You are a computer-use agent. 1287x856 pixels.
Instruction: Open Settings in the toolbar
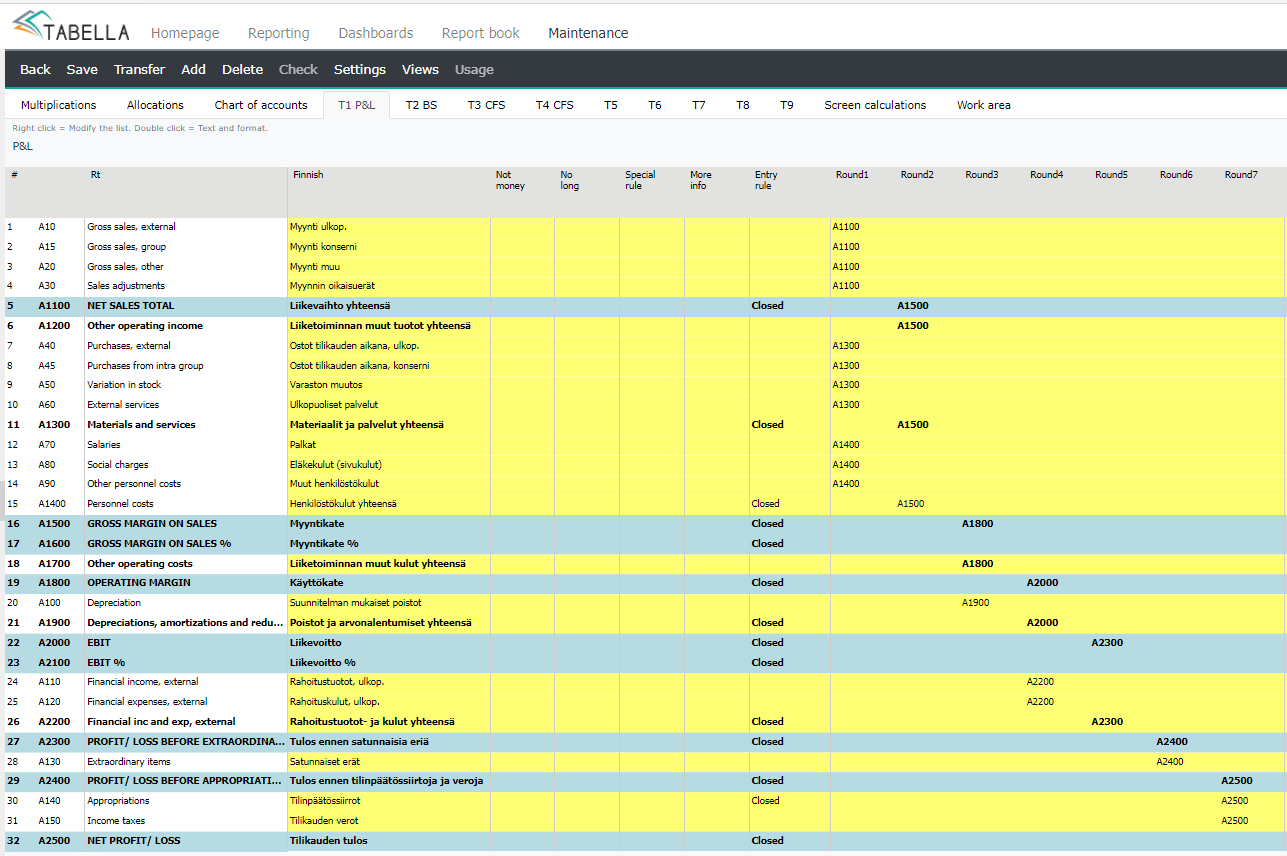tap(360, 69)
